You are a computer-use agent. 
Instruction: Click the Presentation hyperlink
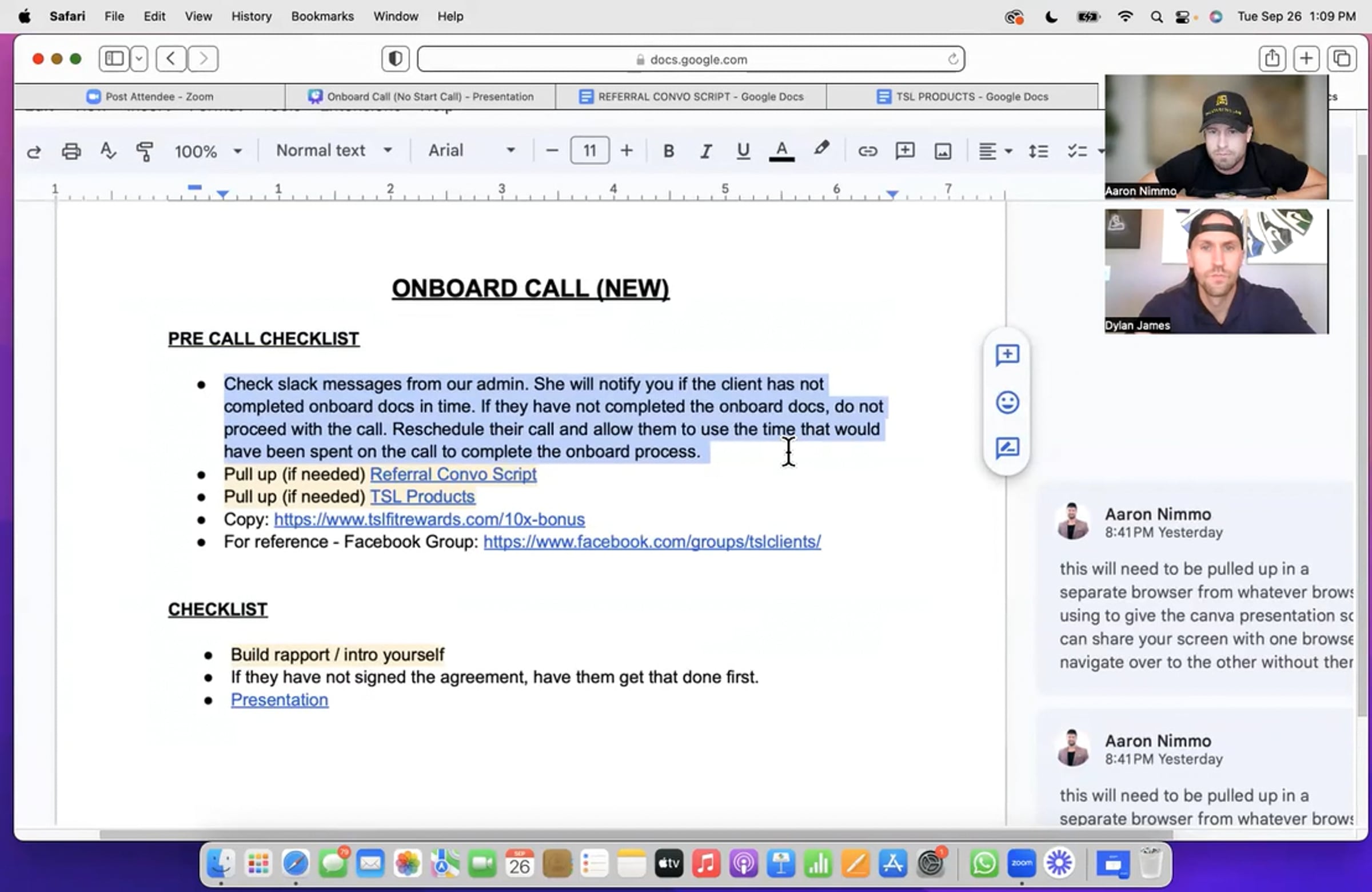280,699
